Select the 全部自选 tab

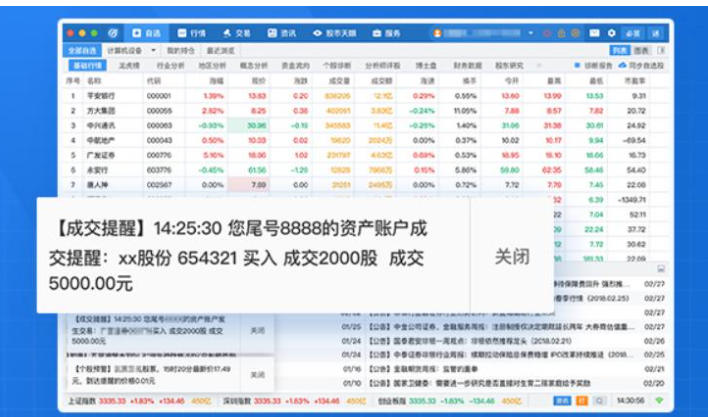pyautogui.click(x=82, y=49)
